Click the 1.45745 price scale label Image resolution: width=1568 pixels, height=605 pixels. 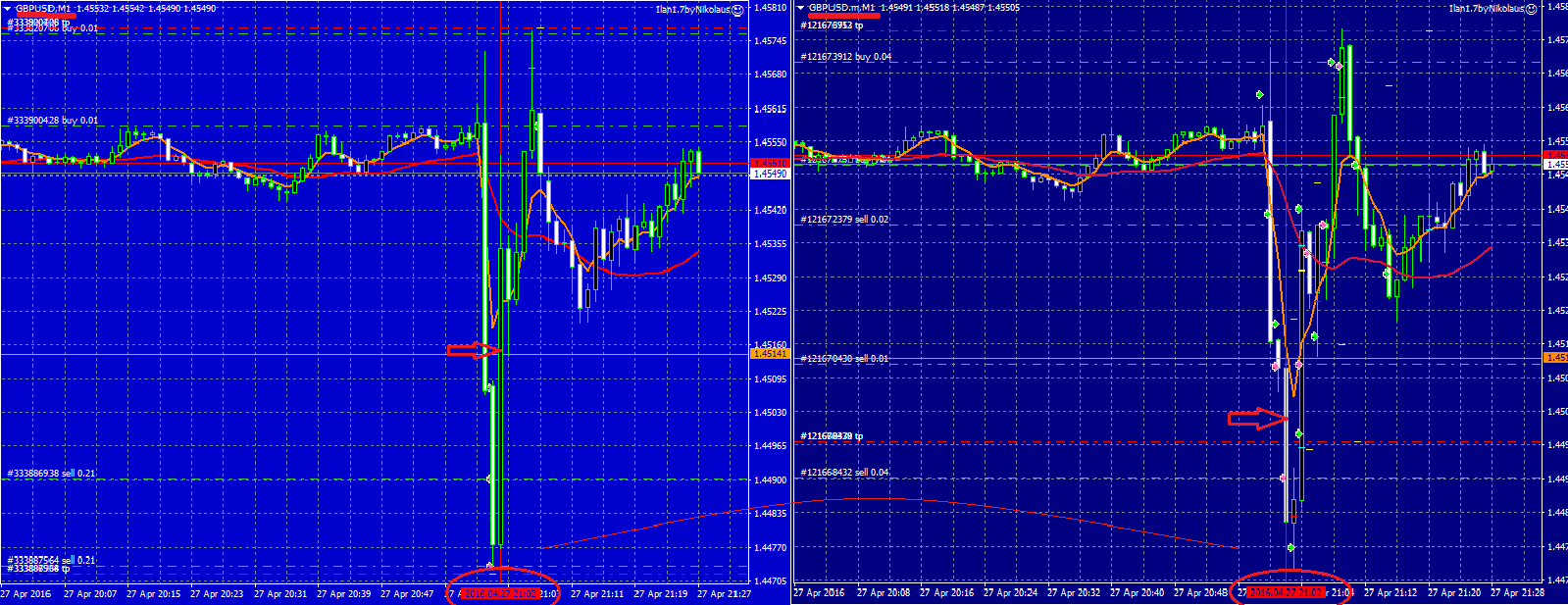click(771, 41)
